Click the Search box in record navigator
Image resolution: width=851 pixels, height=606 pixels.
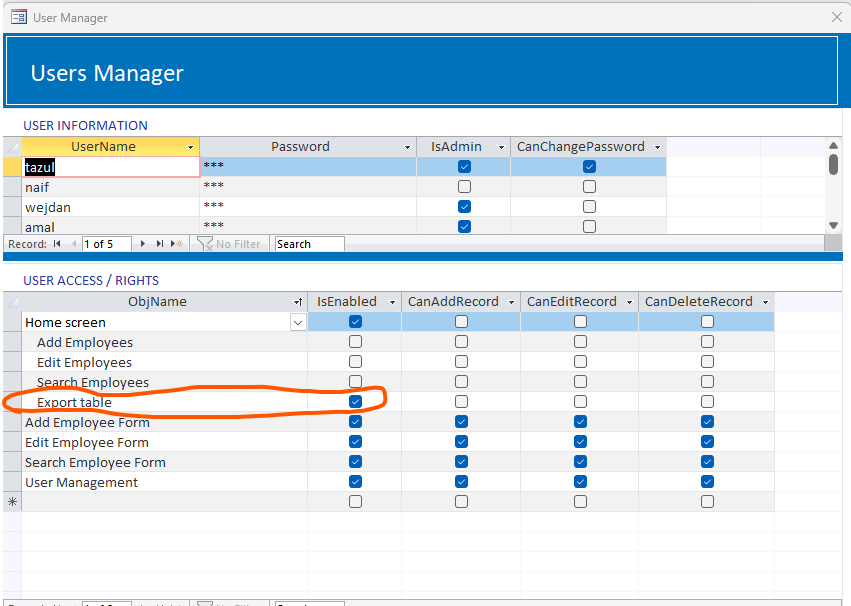coord(309,244)
